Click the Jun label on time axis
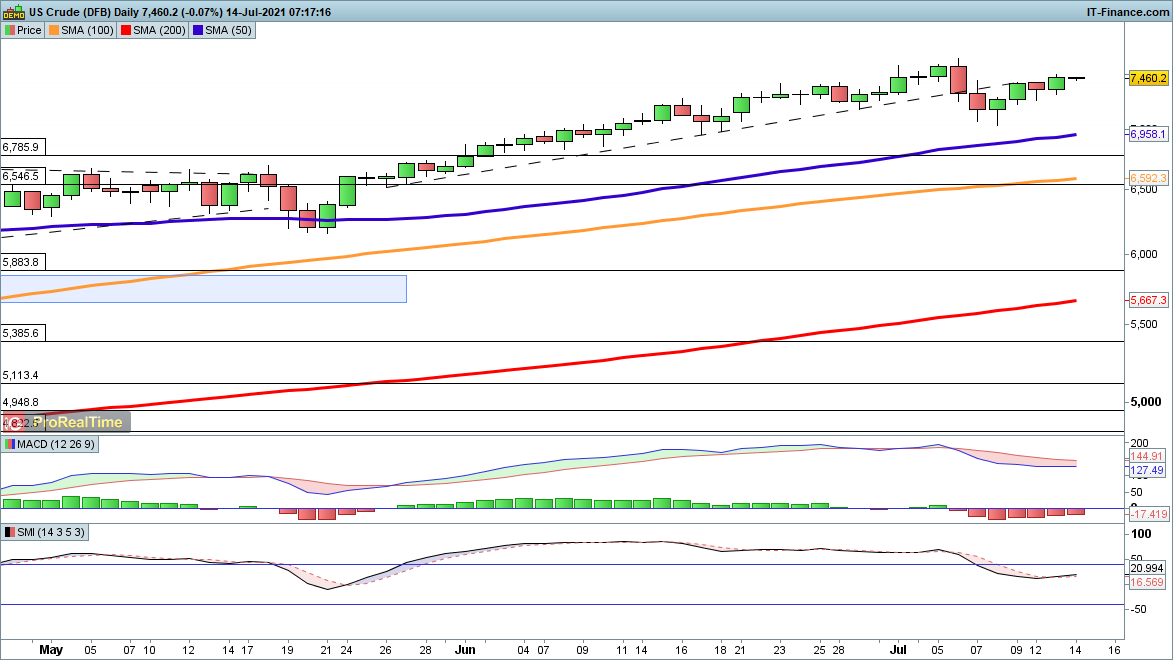This screenshot has width=1173, height=660. coord(466,649)
